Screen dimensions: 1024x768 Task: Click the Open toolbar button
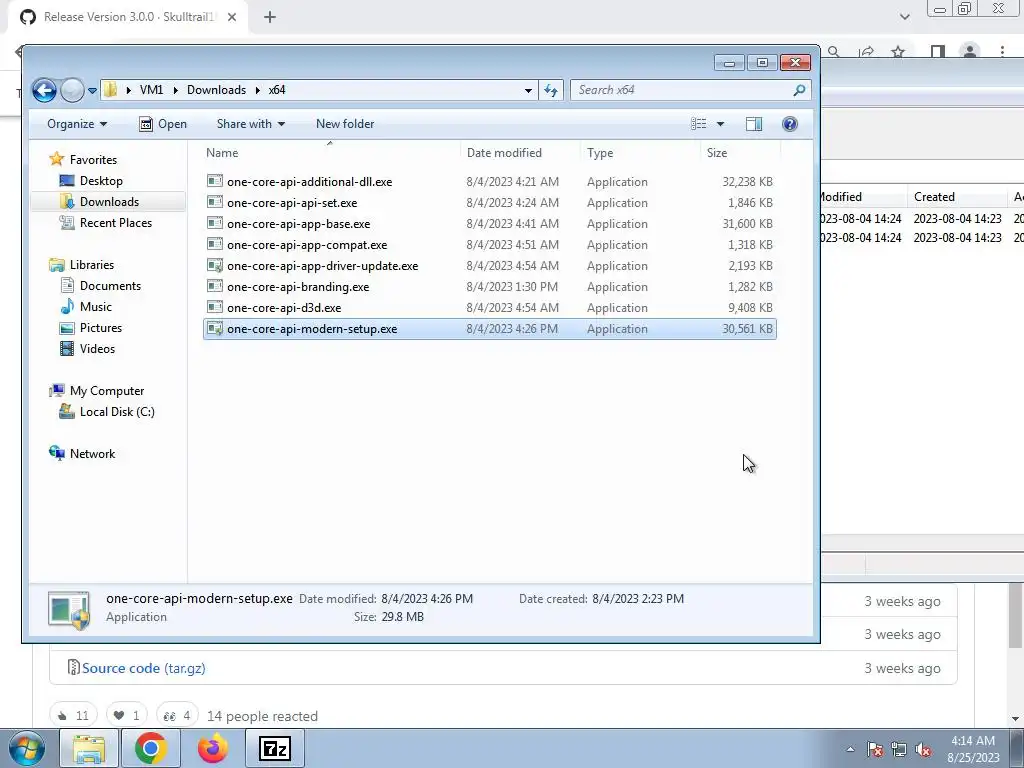163,124
